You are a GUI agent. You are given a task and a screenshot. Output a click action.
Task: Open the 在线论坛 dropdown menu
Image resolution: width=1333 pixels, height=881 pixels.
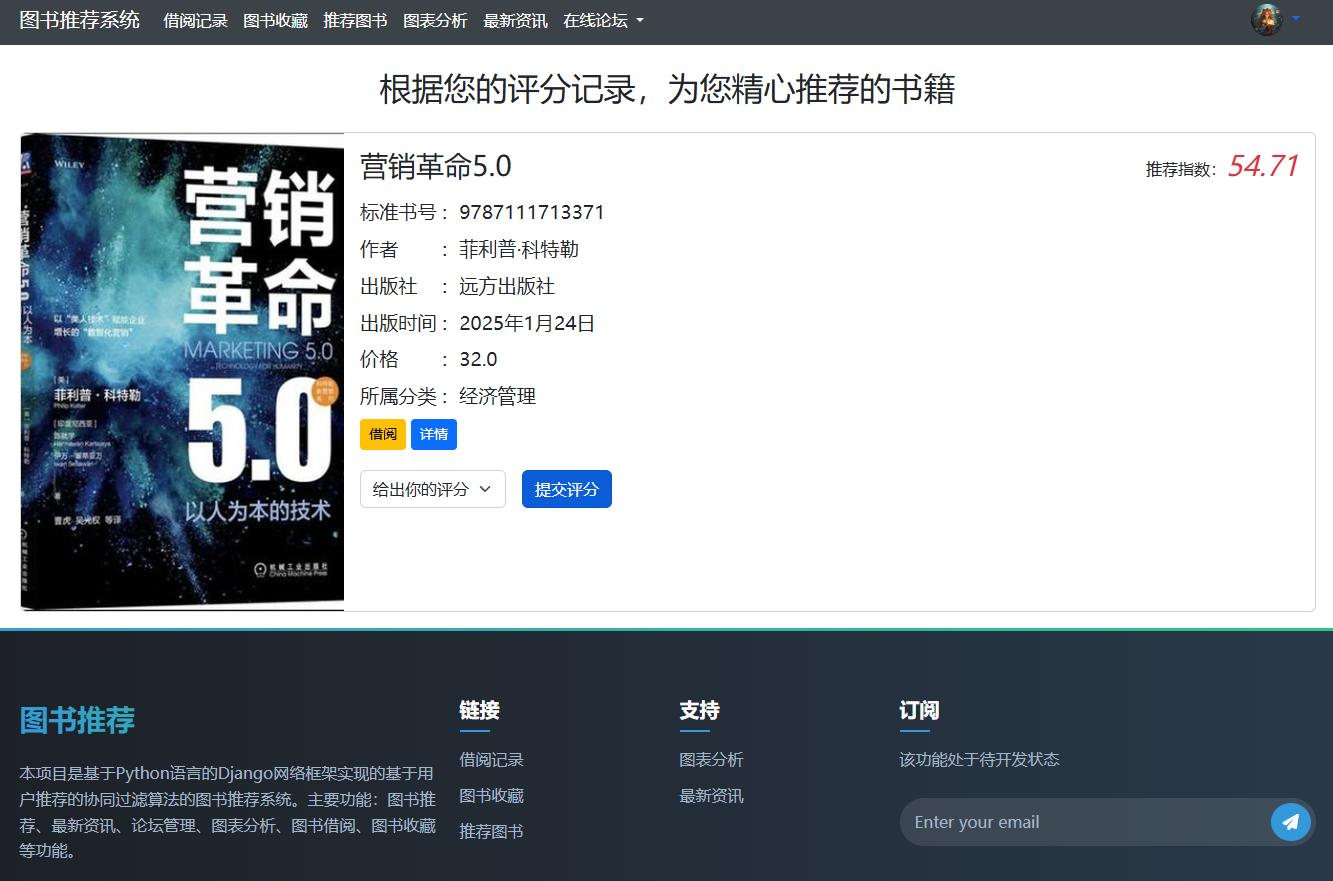coord(603,20)
